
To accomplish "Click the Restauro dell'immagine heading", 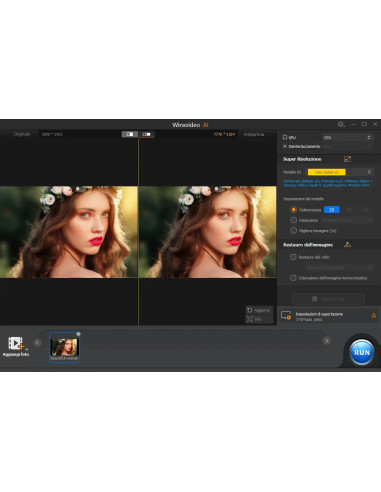I will point(308,245).
